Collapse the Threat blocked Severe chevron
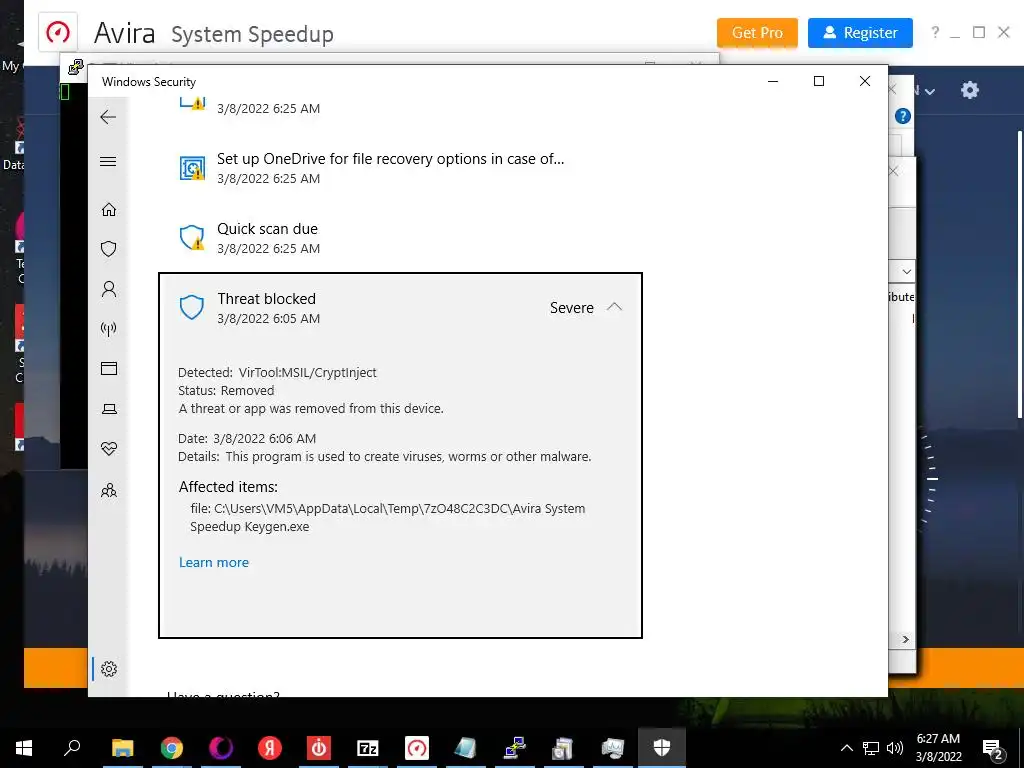This screenshot has width=1024, height=768. [614, 307]
